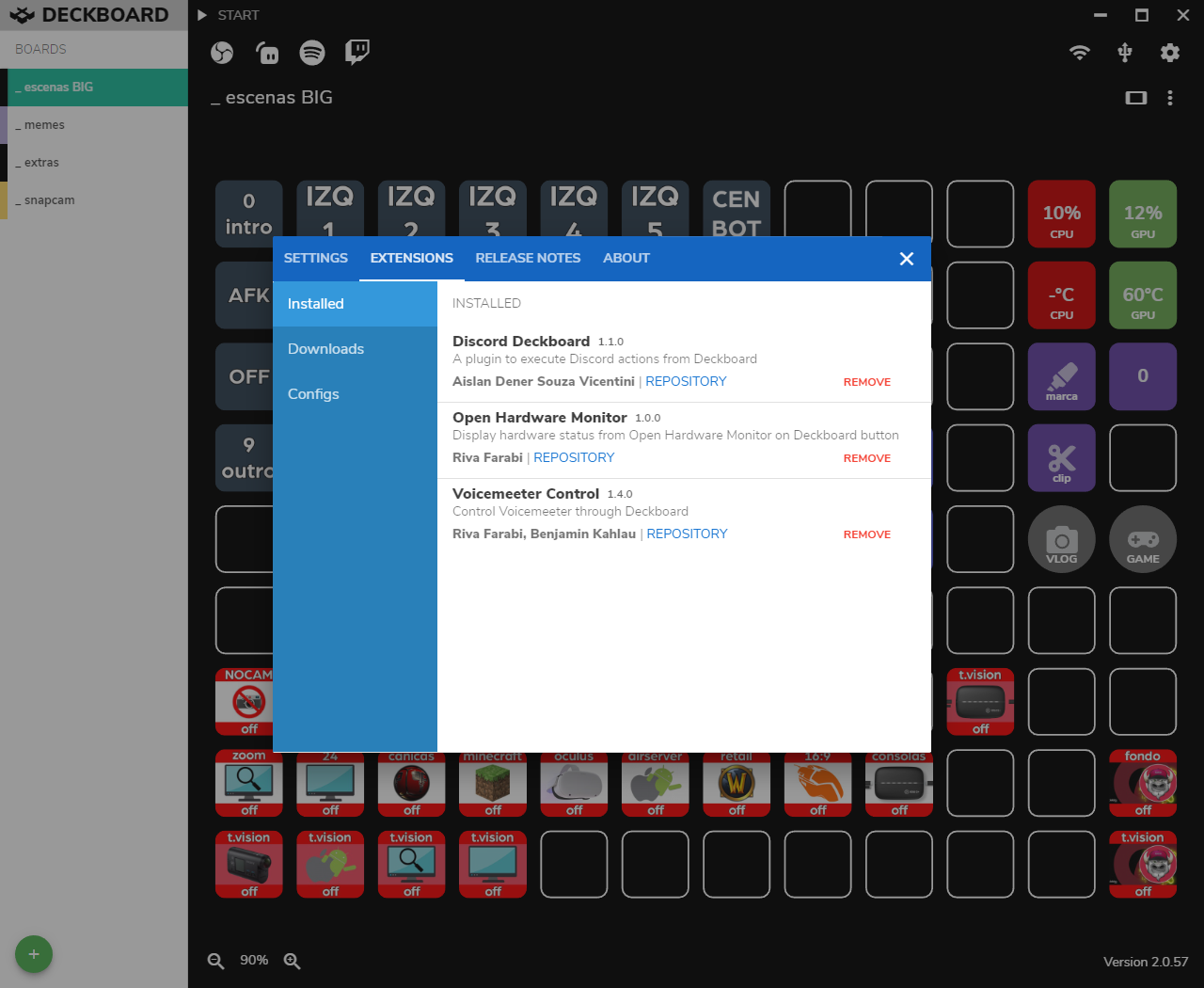Open the Spotify integration icon
1204x988 pixels.
click(311, 53)
